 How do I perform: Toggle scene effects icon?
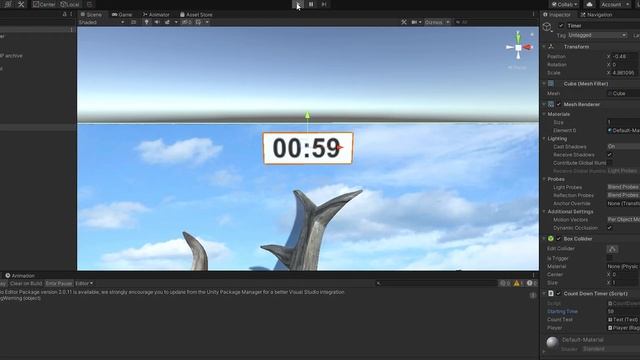click(167, 22)
